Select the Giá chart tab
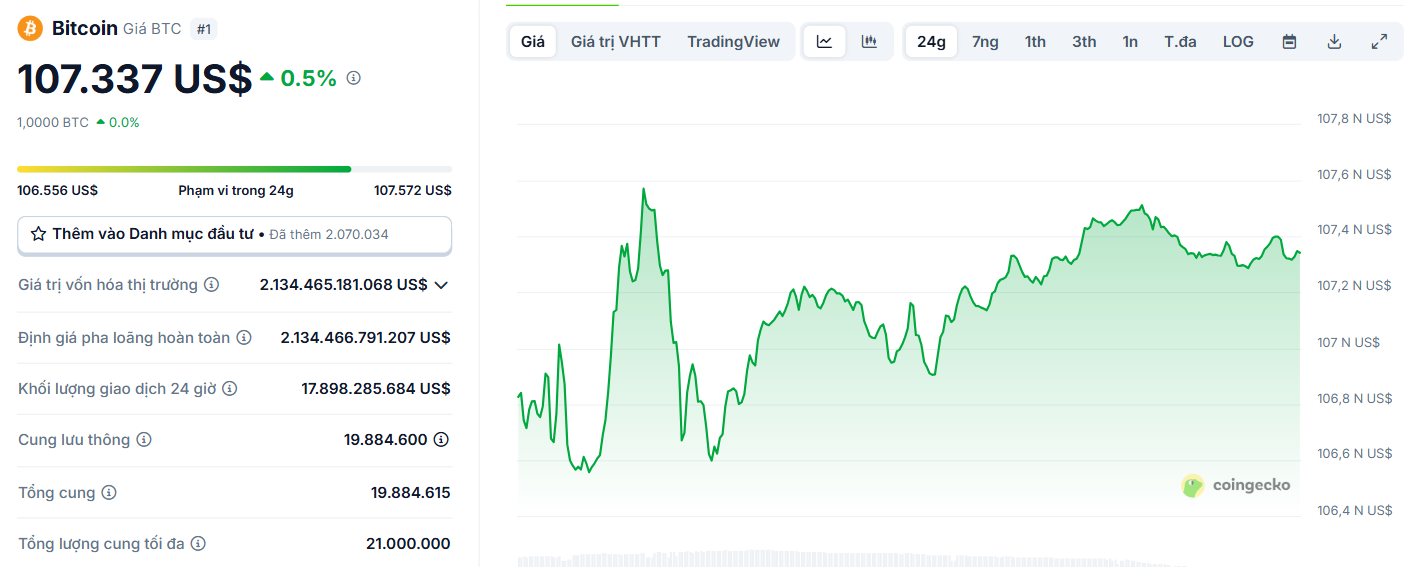1419x567 pixels. point(533,42)
